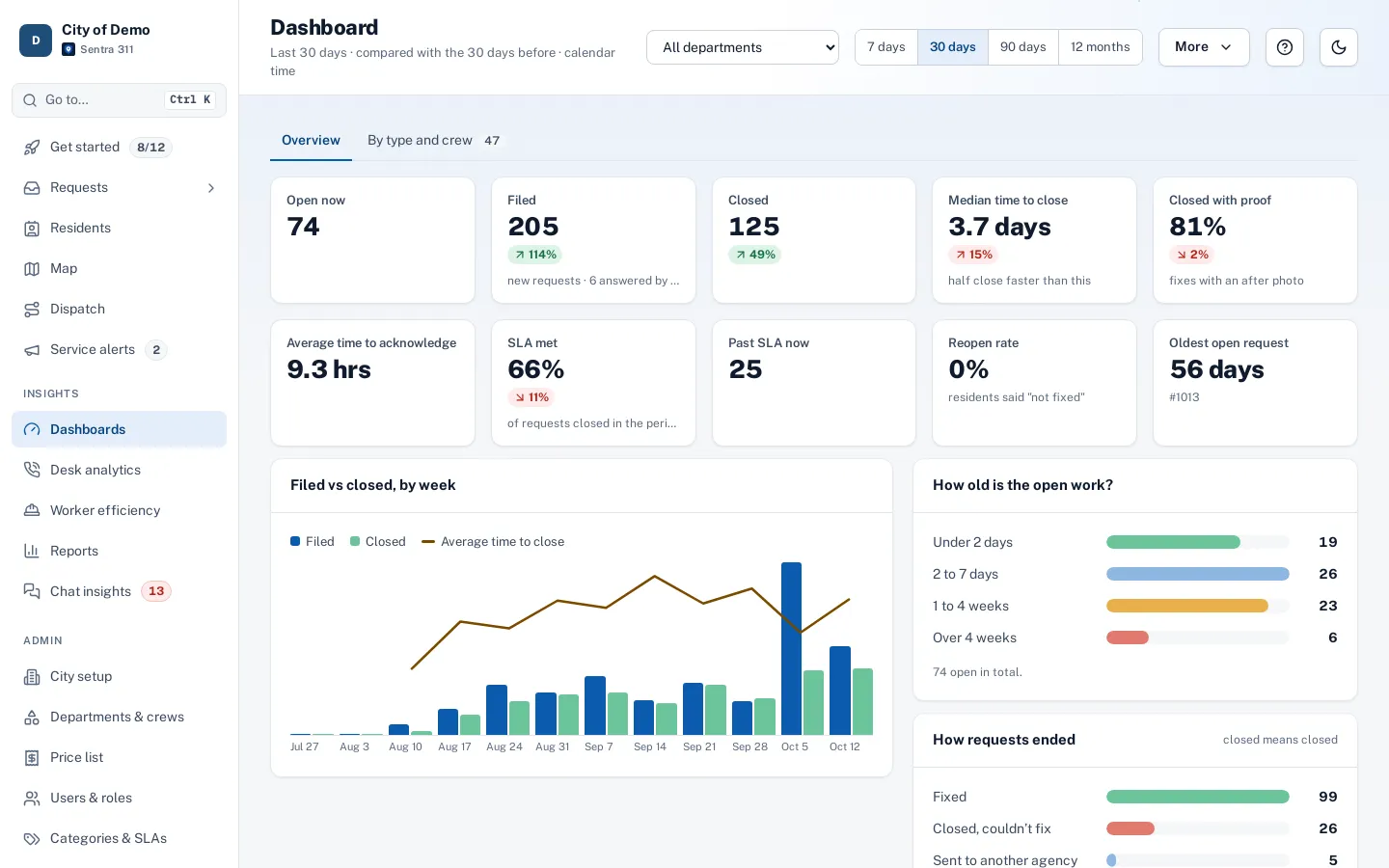Click the Get started rocket icon
Viewport: 1389px width, 868px height.
tap(32, 148)
